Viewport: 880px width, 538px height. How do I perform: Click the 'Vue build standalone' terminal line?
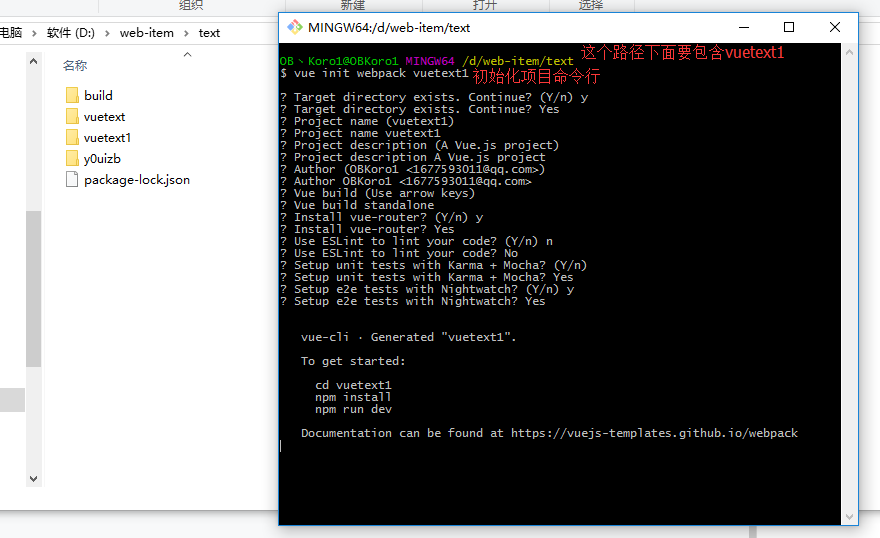[357, 205]
